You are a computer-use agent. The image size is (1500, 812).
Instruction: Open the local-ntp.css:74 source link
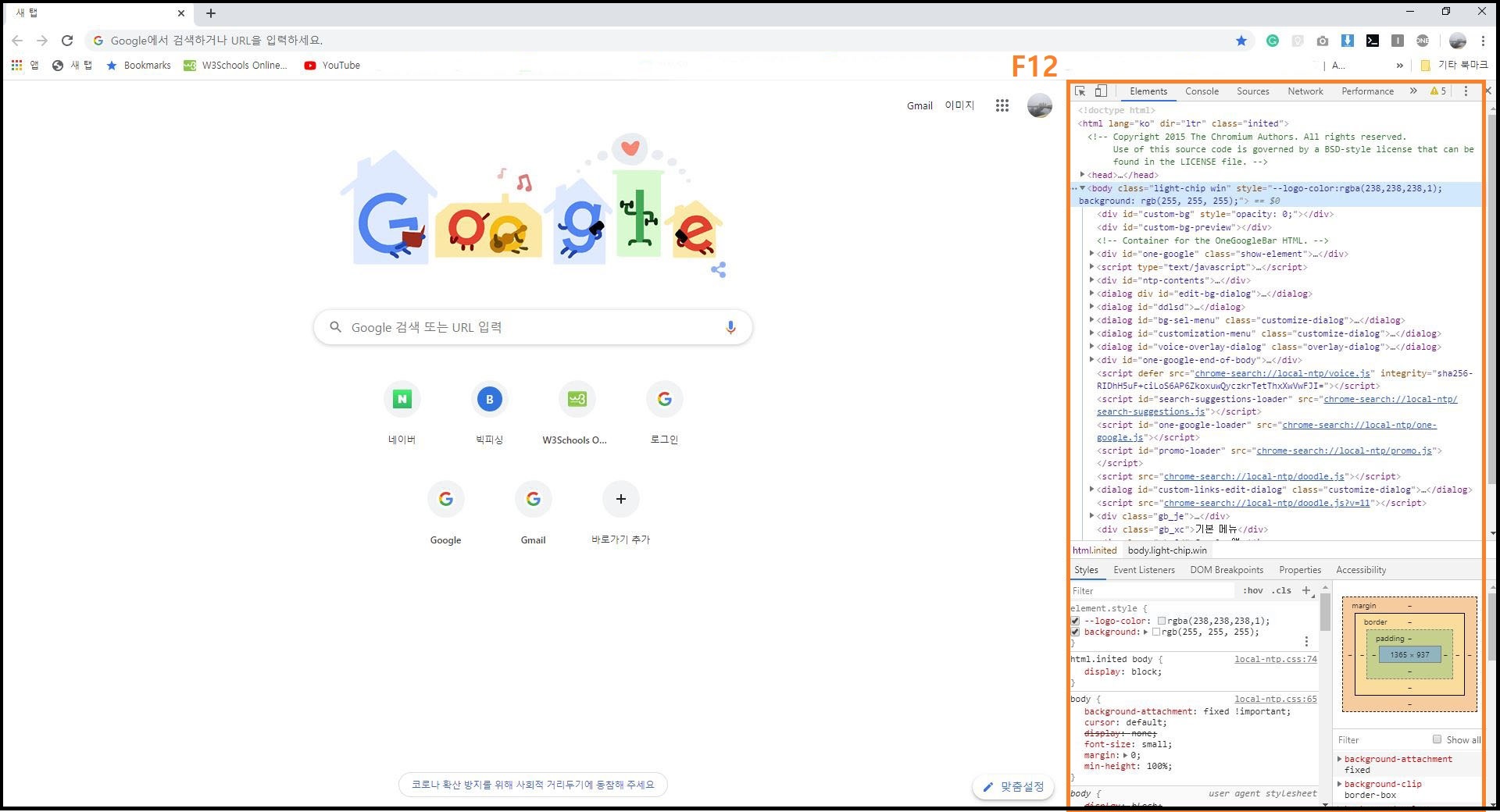pyautogui.click(x=1276, y=659)
